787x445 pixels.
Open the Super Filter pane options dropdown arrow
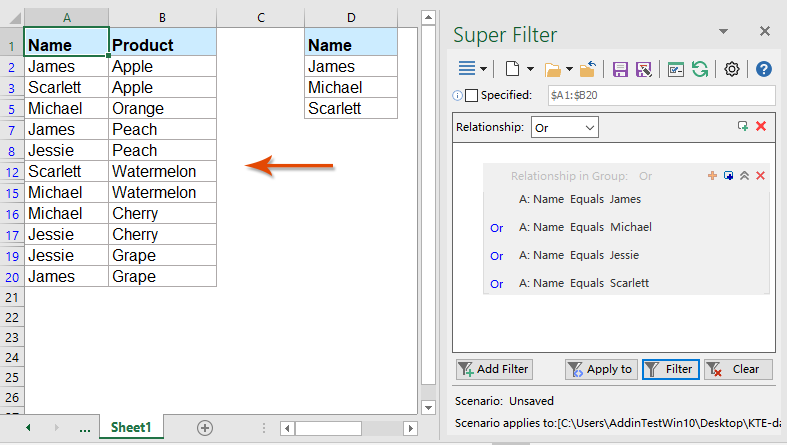[484, 69]
